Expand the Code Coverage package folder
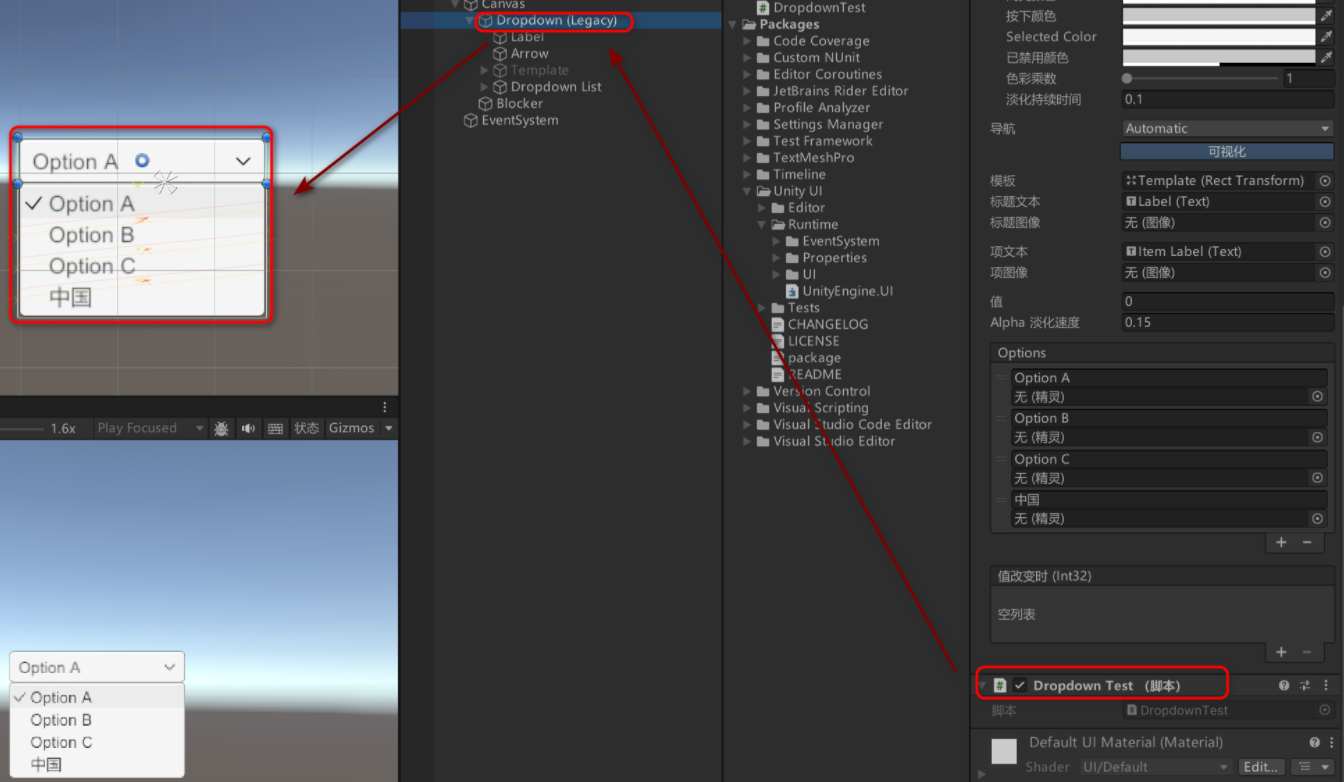1344x782 pixels. (x=747, y=41)
